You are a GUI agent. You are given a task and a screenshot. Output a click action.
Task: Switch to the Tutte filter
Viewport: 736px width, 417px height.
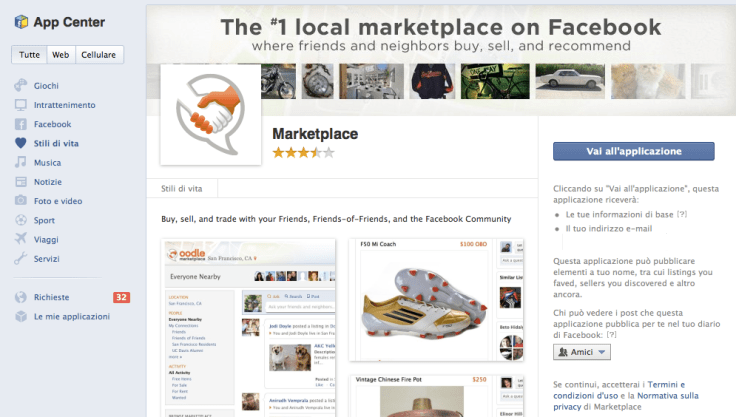29,54
